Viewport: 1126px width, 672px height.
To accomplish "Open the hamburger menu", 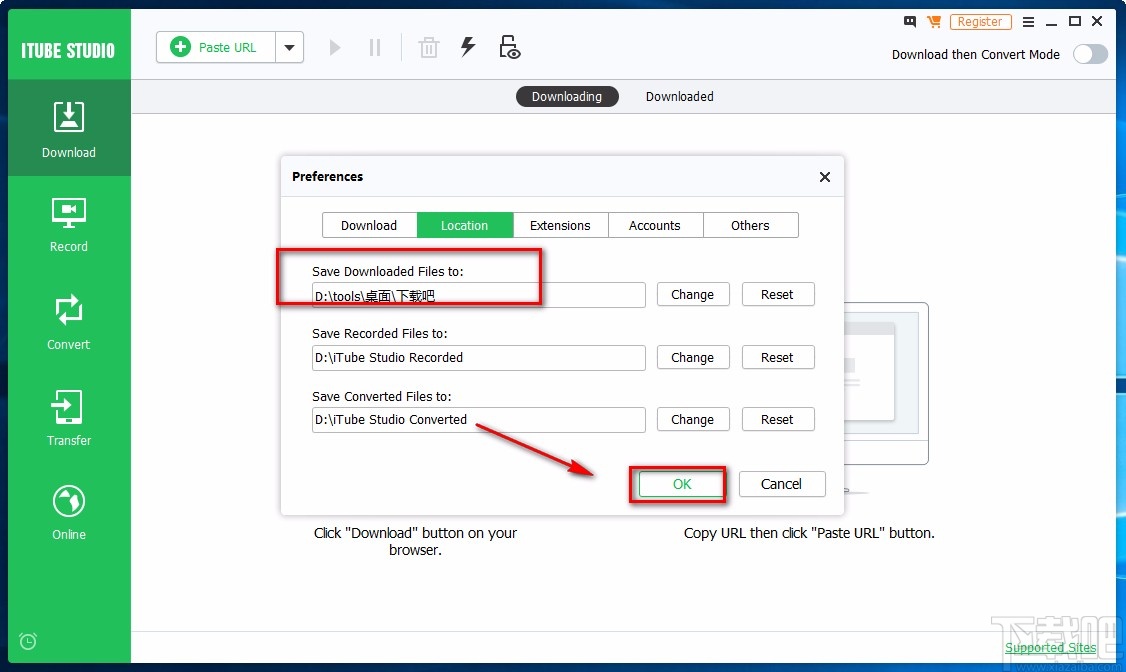I will [x=1028, y=21].
